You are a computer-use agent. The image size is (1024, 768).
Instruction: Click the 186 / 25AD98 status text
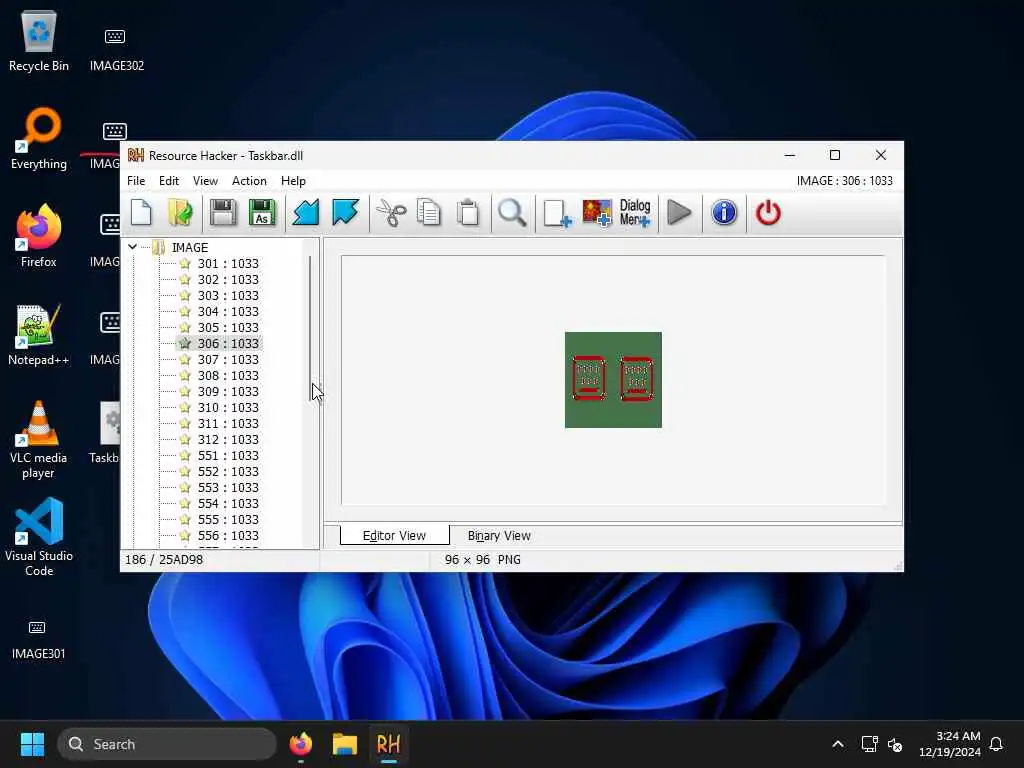(163, 560)
